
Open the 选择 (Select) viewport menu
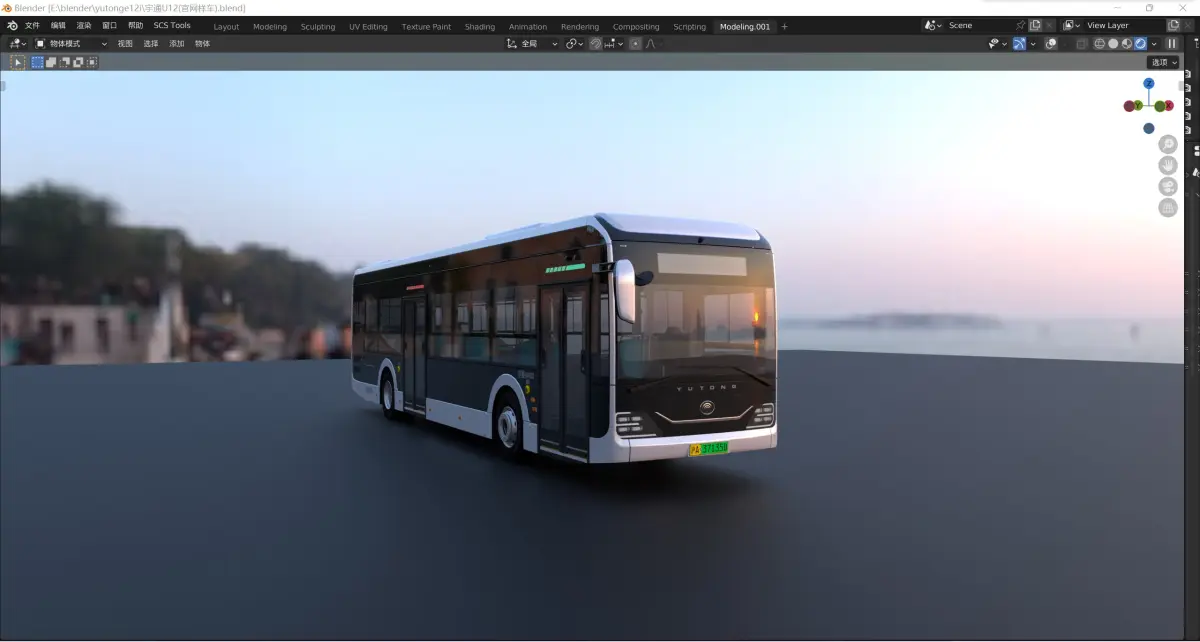coord(151,44)
